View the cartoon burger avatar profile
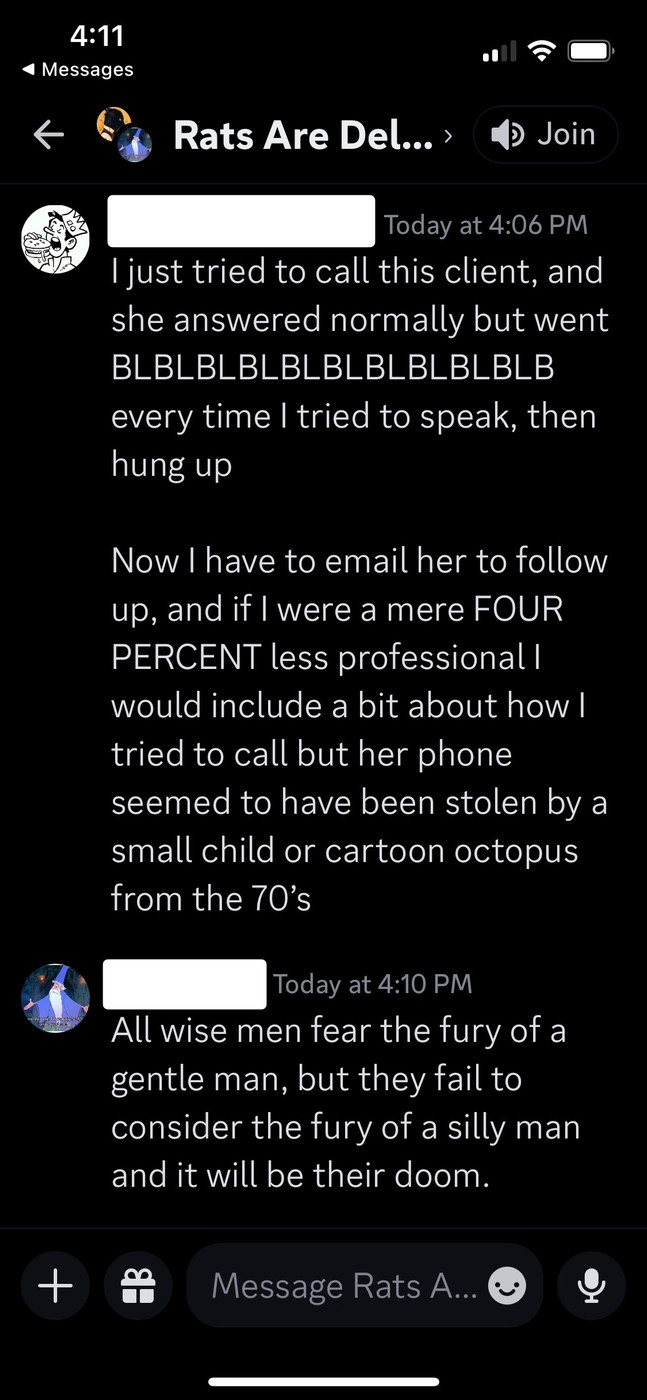 click(x=56, y=238)
